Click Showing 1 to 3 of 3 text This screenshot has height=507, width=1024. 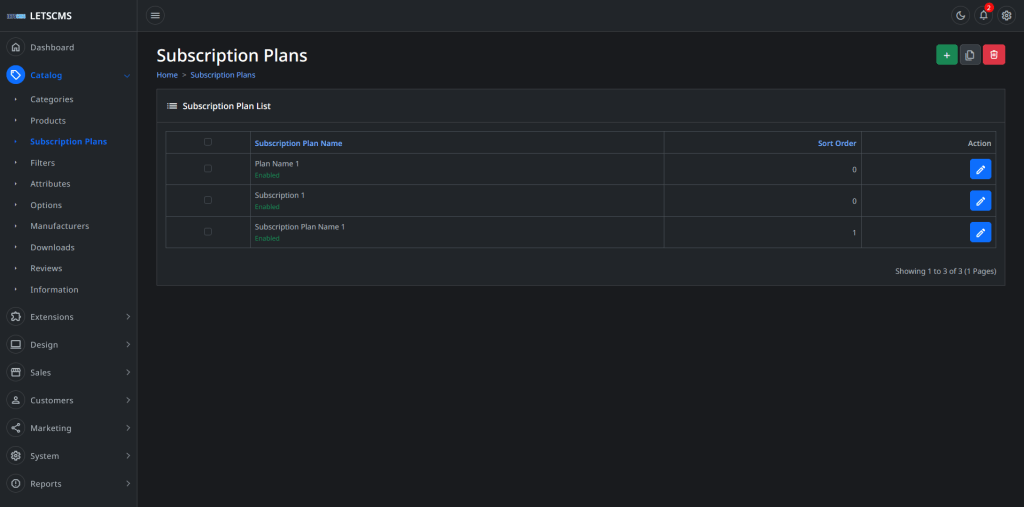(946, 270)
